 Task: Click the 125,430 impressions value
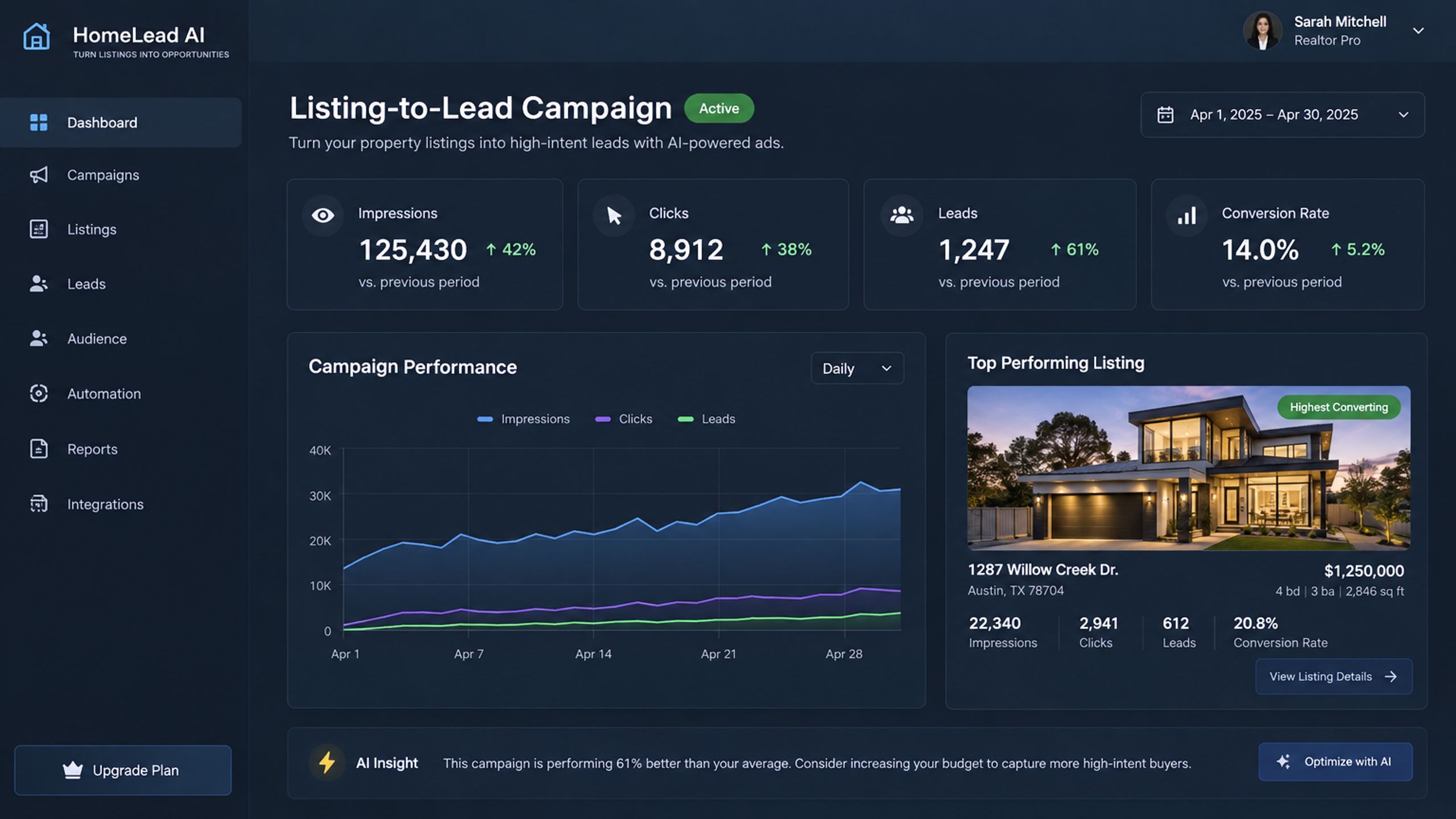(x=413, y=250)
